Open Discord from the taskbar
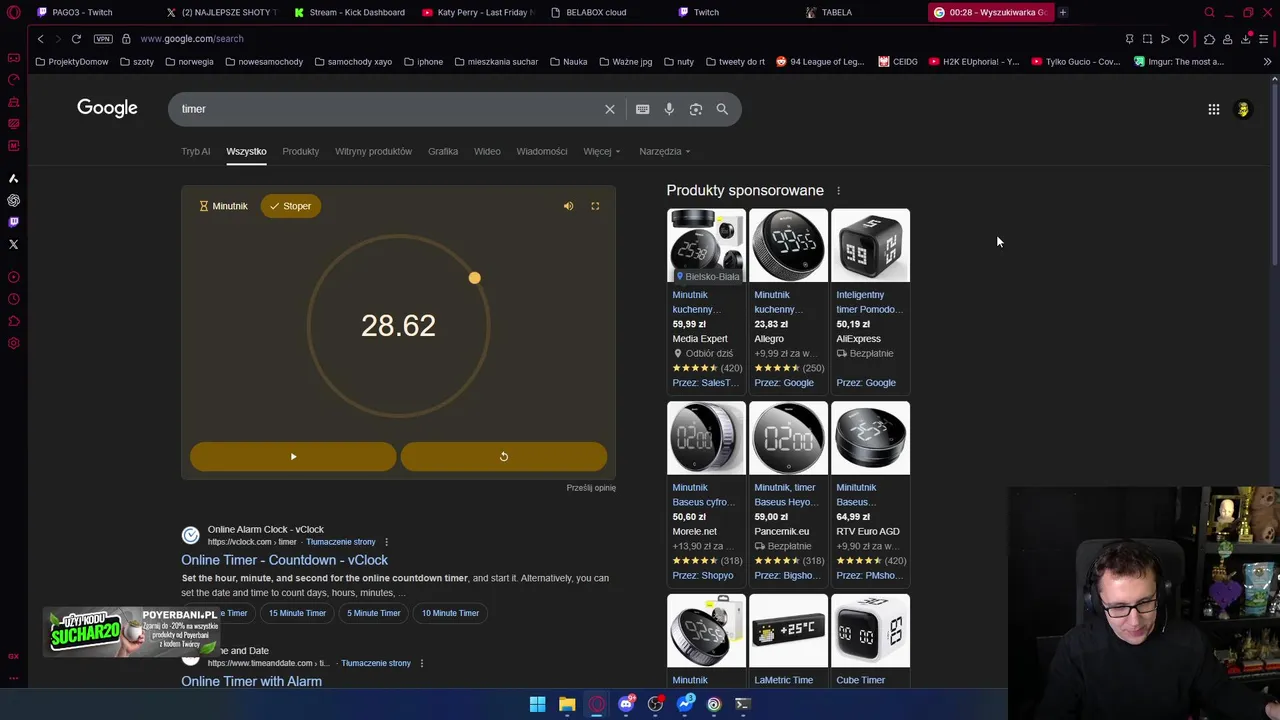The width and height of the screenshot is (1280, 720). click(x=626, y=704)
